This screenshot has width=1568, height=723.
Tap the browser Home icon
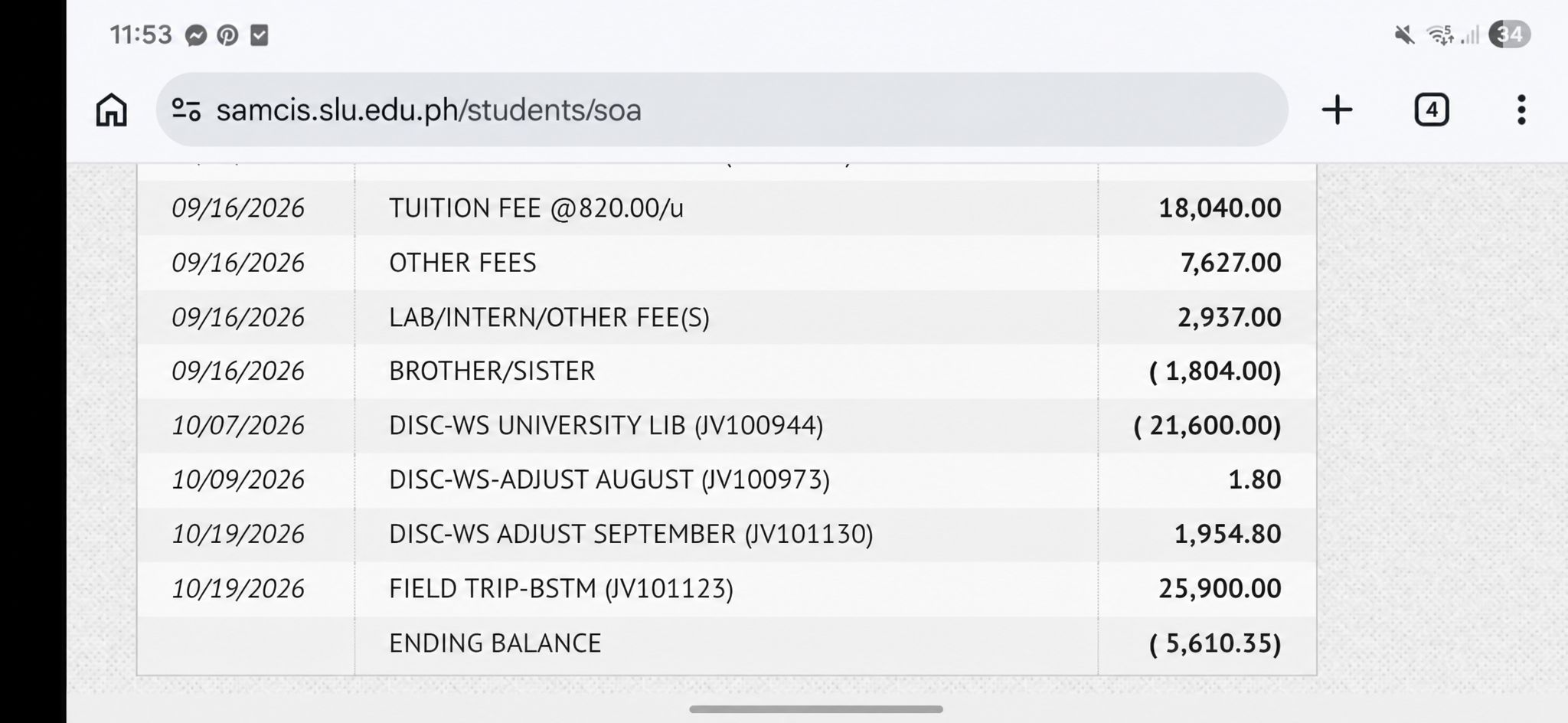[x=112, y=110]
